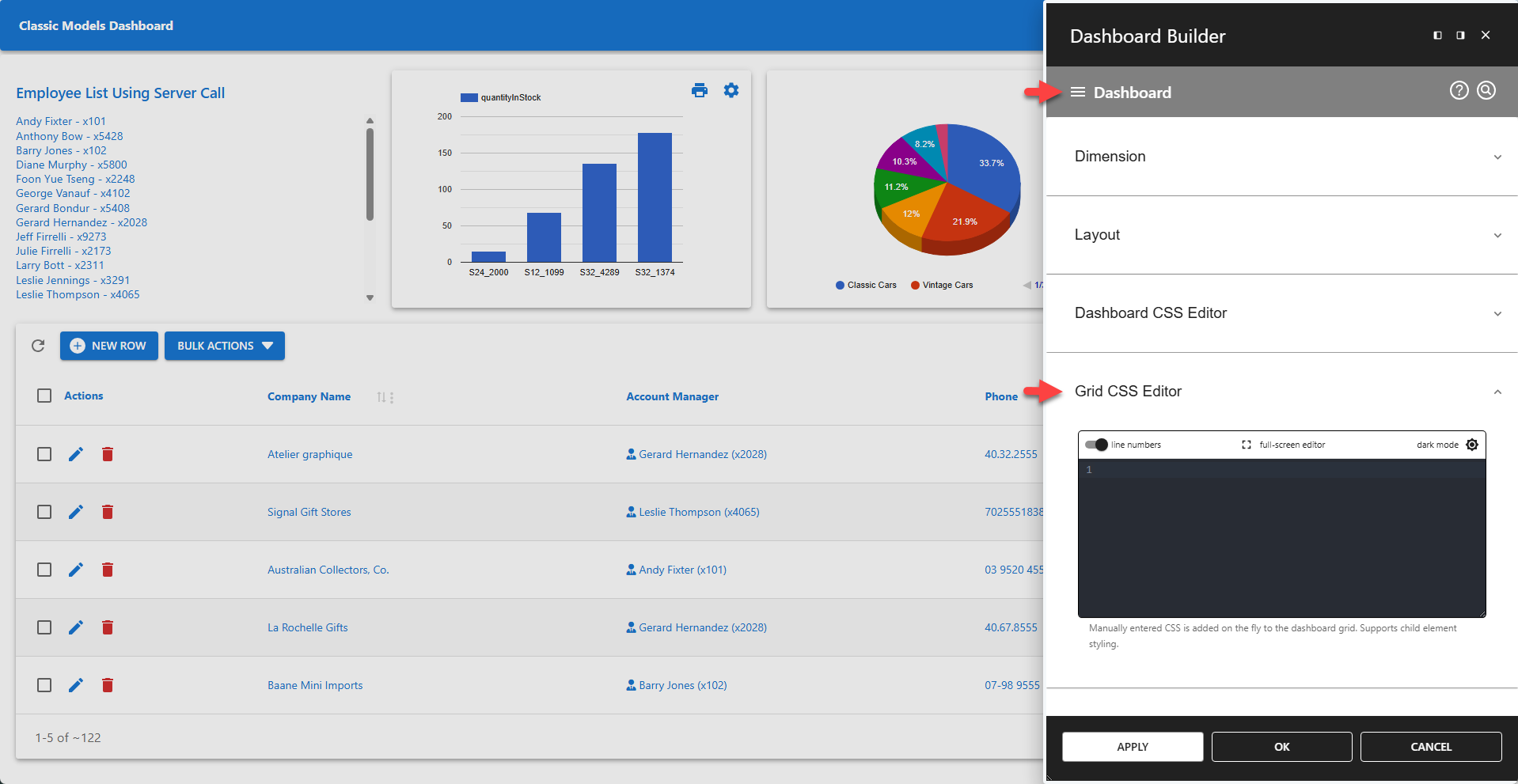This screenshot has width=1518, height=784.
Task: Click the dark mode gear icon
Action: (1472, 445)
